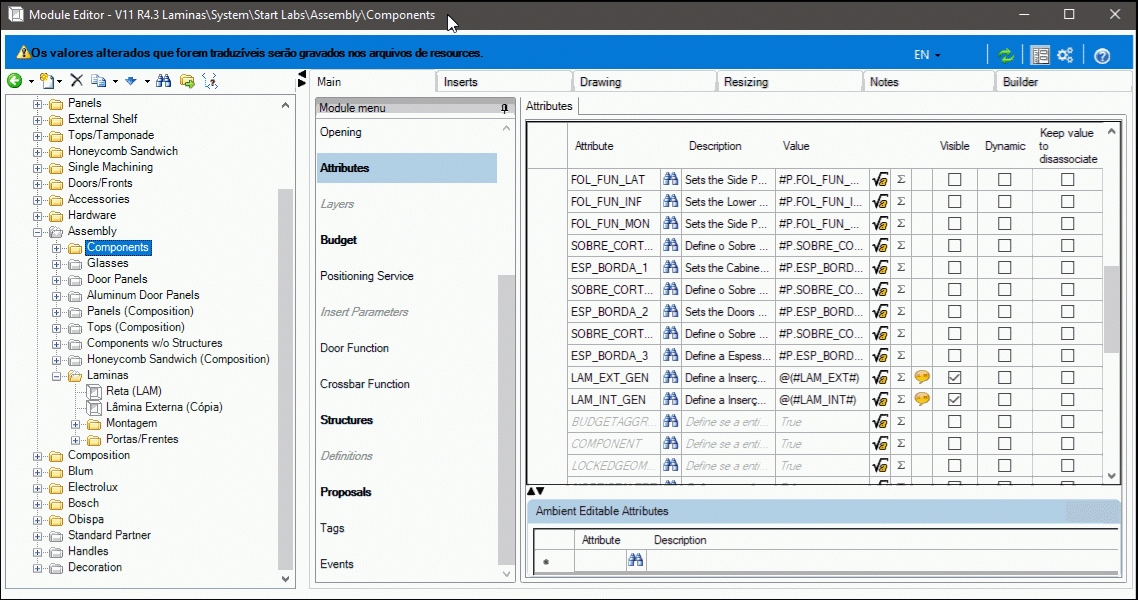Click comment bubble icon for LAM_INT_GEN
The image size is (1138, 600).
(922, 399)
